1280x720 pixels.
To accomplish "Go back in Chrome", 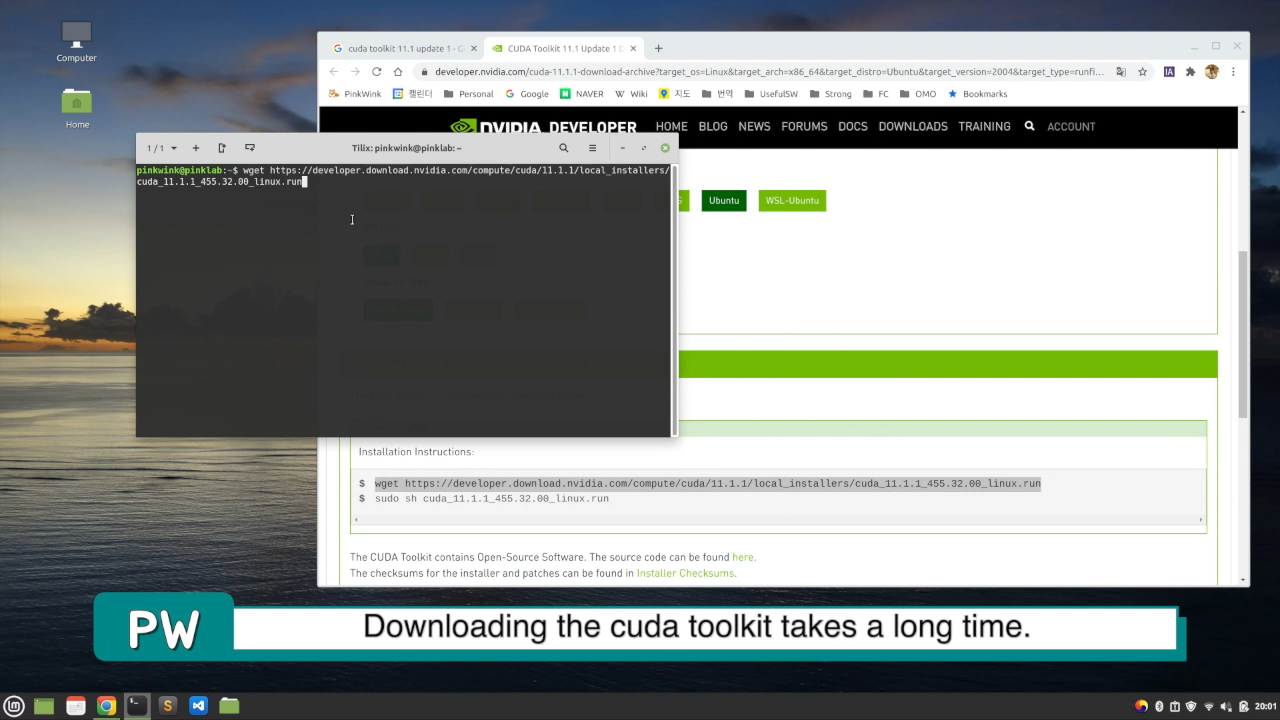I will [x=334, y=72].
